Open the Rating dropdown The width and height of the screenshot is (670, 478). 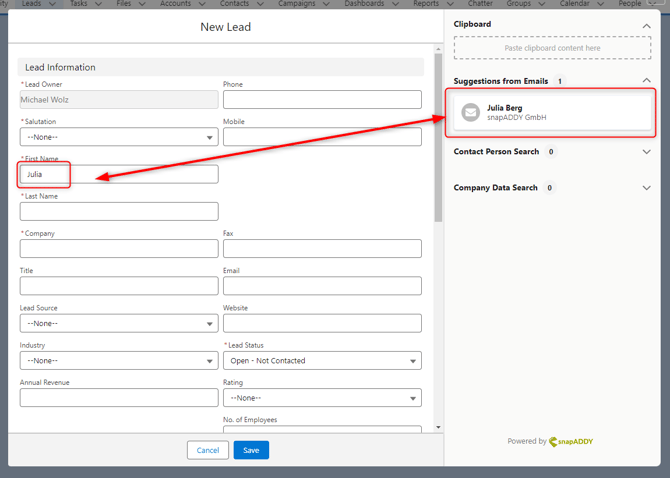(x=322, y=398)
